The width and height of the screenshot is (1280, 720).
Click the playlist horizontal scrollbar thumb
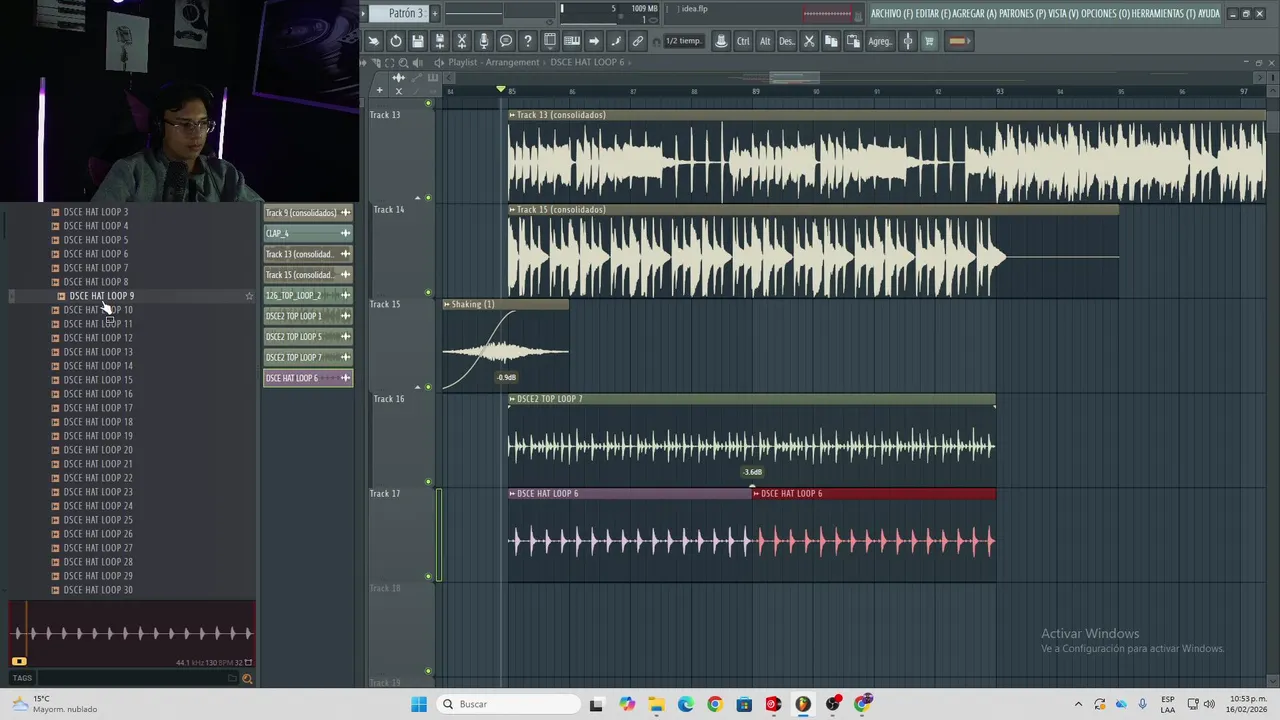[794, 77]
